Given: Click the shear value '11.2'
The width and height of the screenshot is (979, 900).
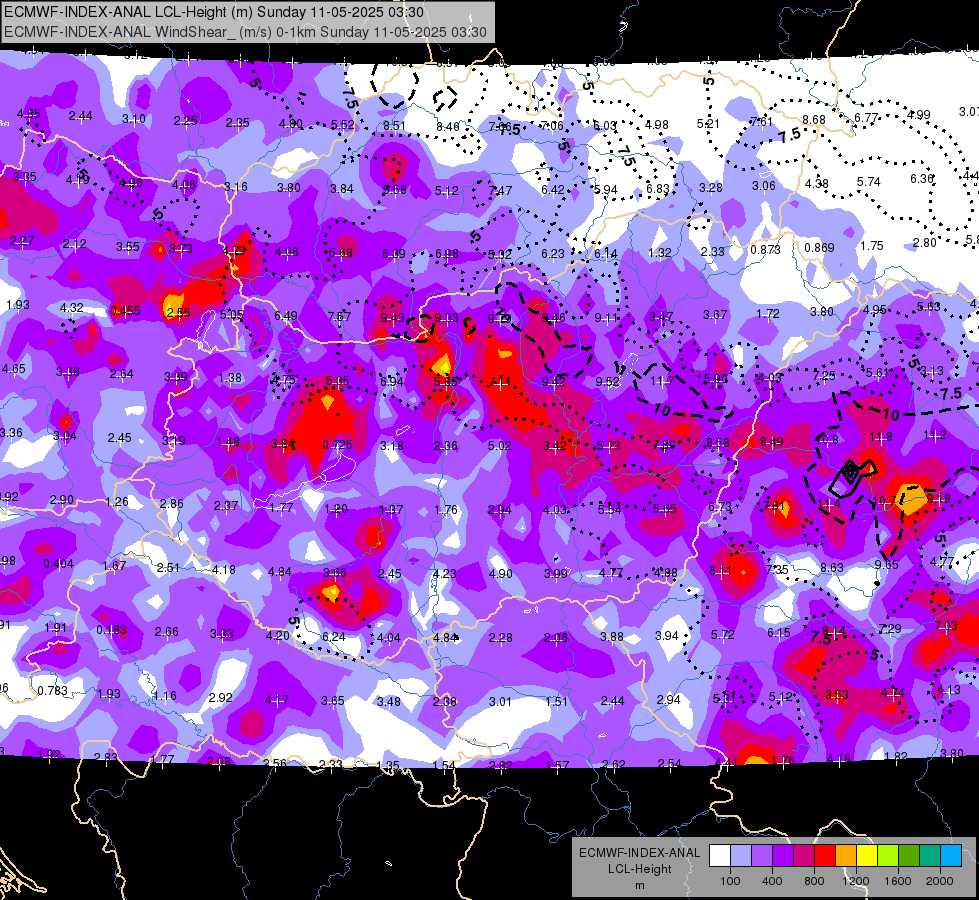Looking at the screenshot, I should [x=935, y=435].
